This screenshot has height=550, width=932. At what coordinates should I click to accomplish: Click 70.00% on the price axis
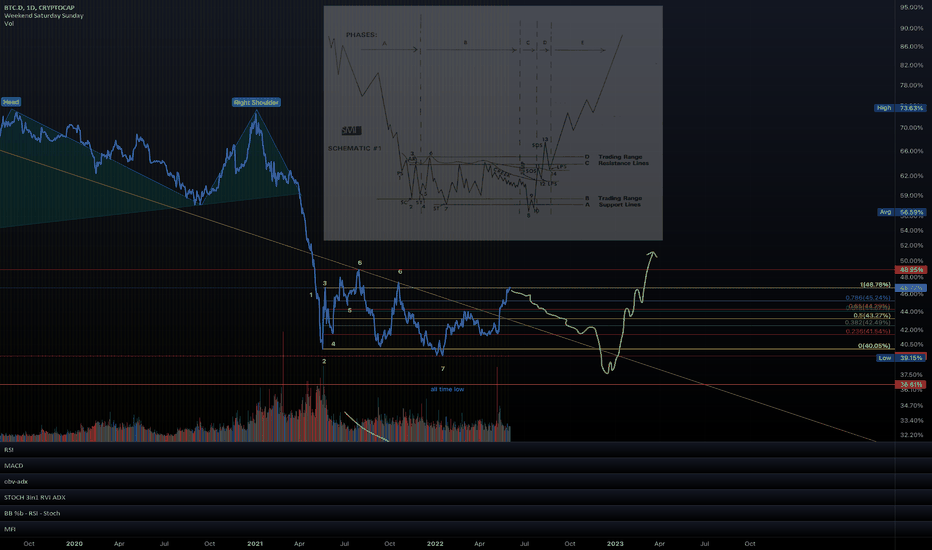click(911, 127)
